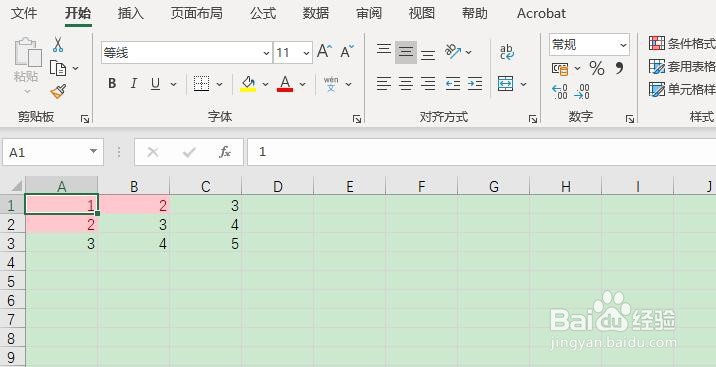Screen dimensions: 716x367
Task: Click increase indent icon
Action: click(475, 84)
